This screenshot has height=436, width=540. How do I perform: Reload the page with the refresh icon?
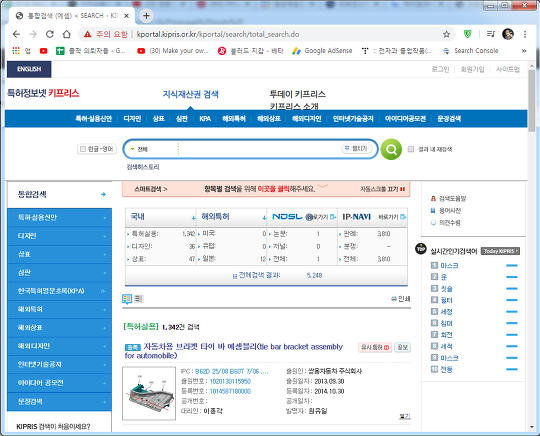[50, 34]
